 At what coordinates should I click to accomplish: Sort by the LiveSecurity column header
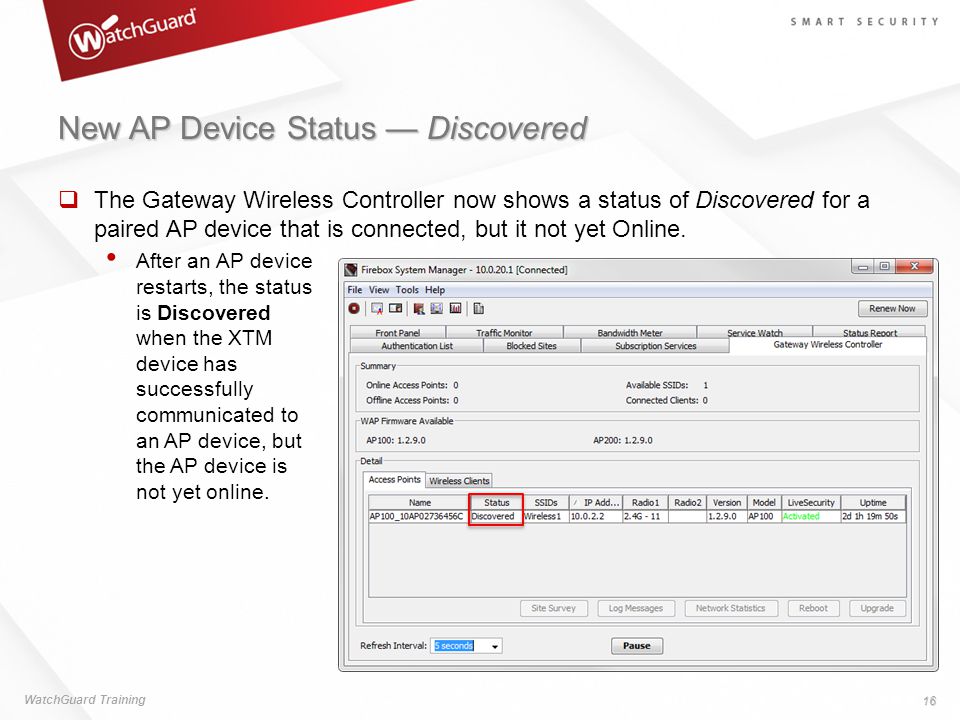811,503
